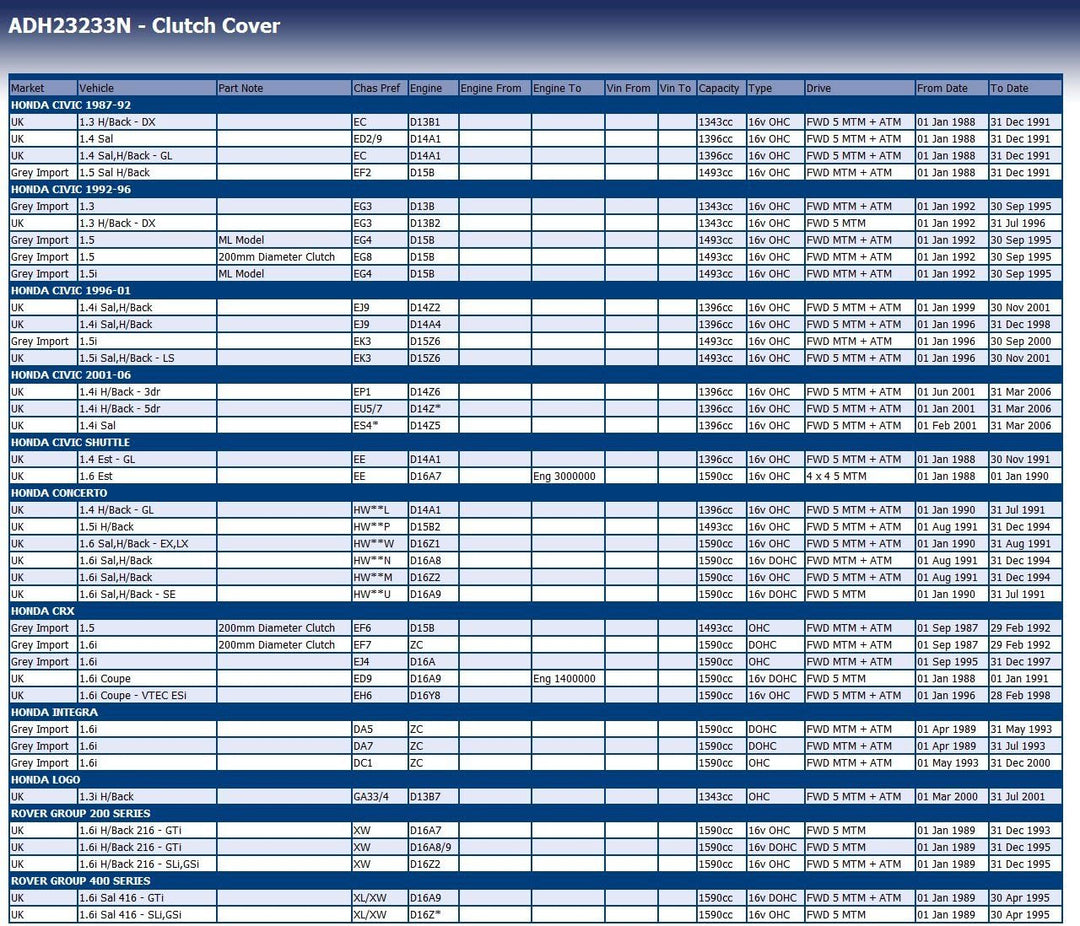Screen dimensions: 1080x926
Task: Select the 'HONDA CRX' section heading
Action: click(x=43, y=611)
